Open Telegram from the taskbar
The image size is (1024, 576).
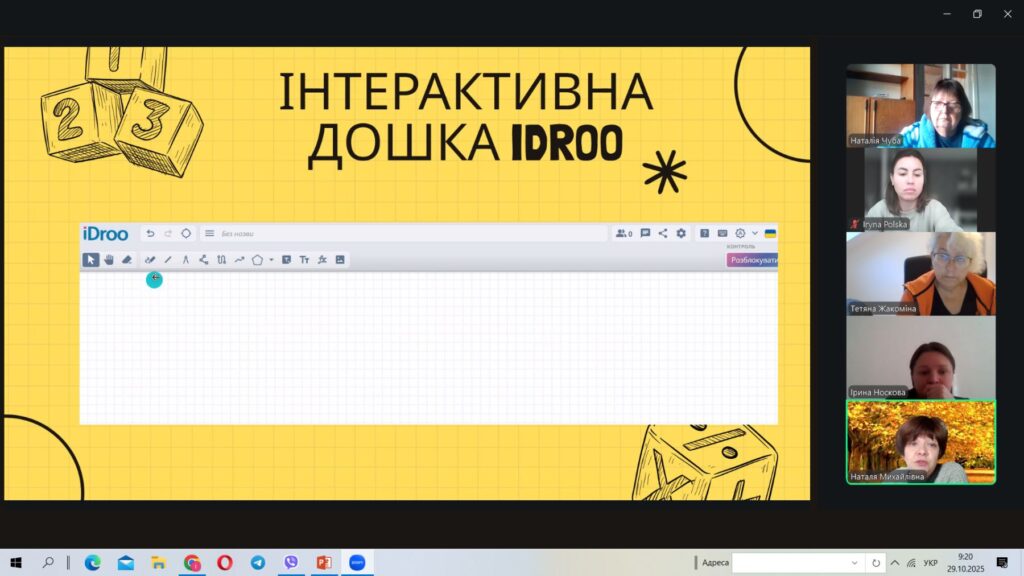point(258,563)
